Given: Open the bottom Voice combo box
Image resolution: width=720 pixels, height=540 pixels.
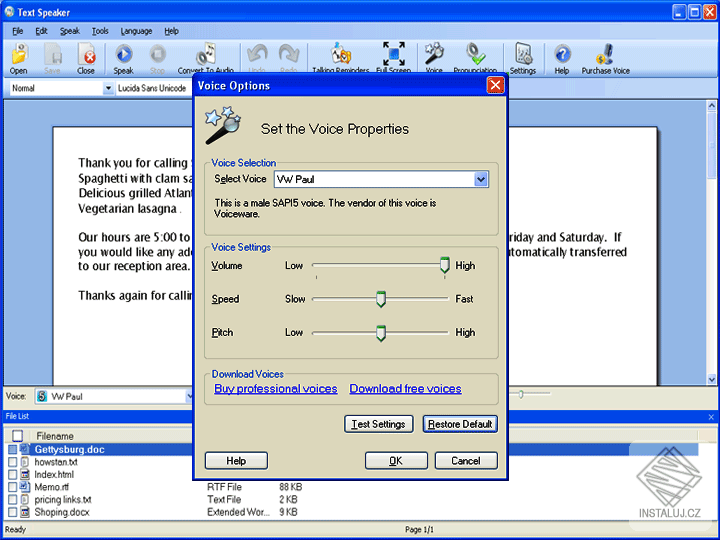Looking at the screenshot, I should [x=114, y=396].
